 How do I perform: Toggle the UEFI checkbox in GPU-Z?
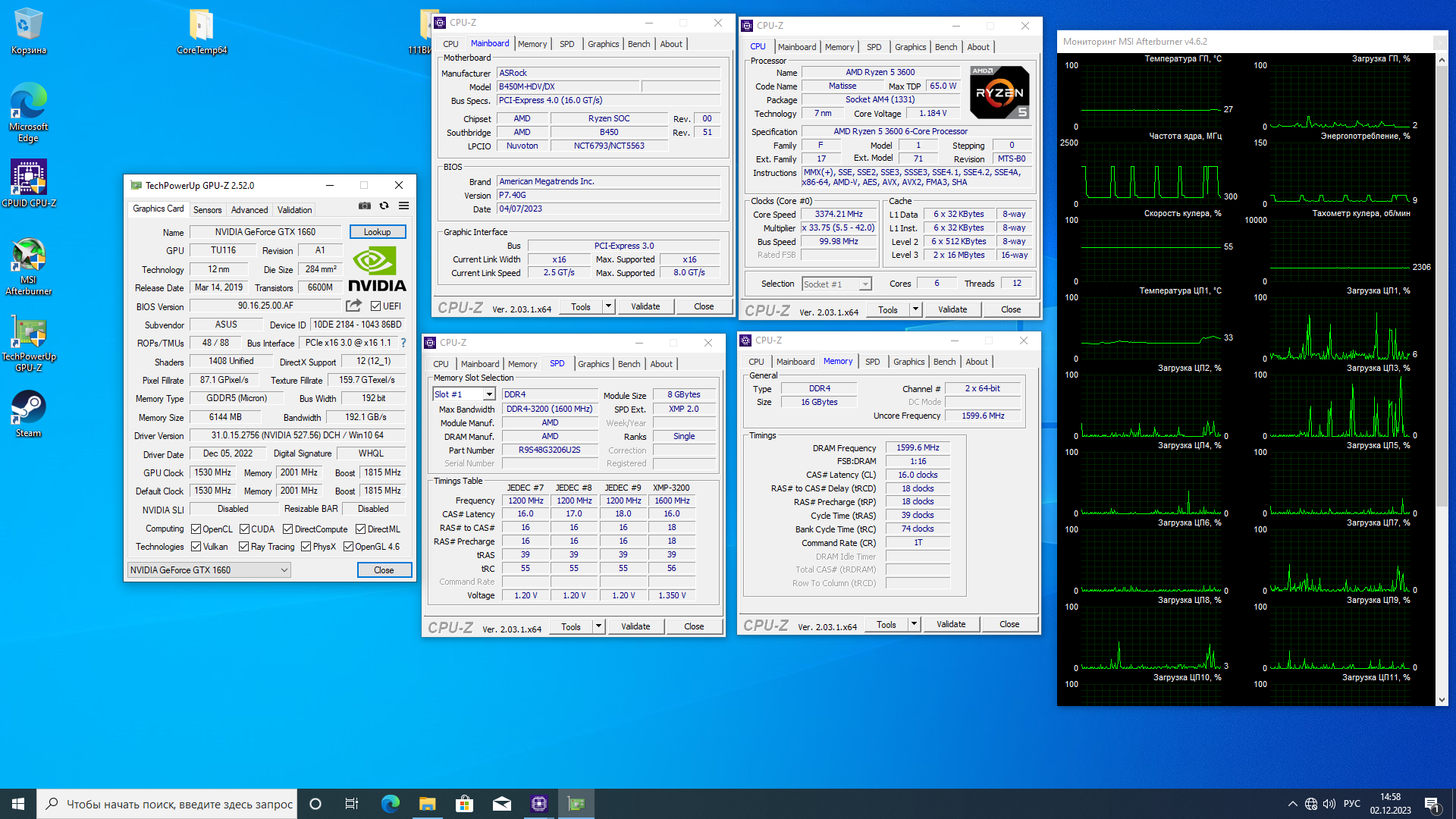pyautogui.click(x=376, y=306)
